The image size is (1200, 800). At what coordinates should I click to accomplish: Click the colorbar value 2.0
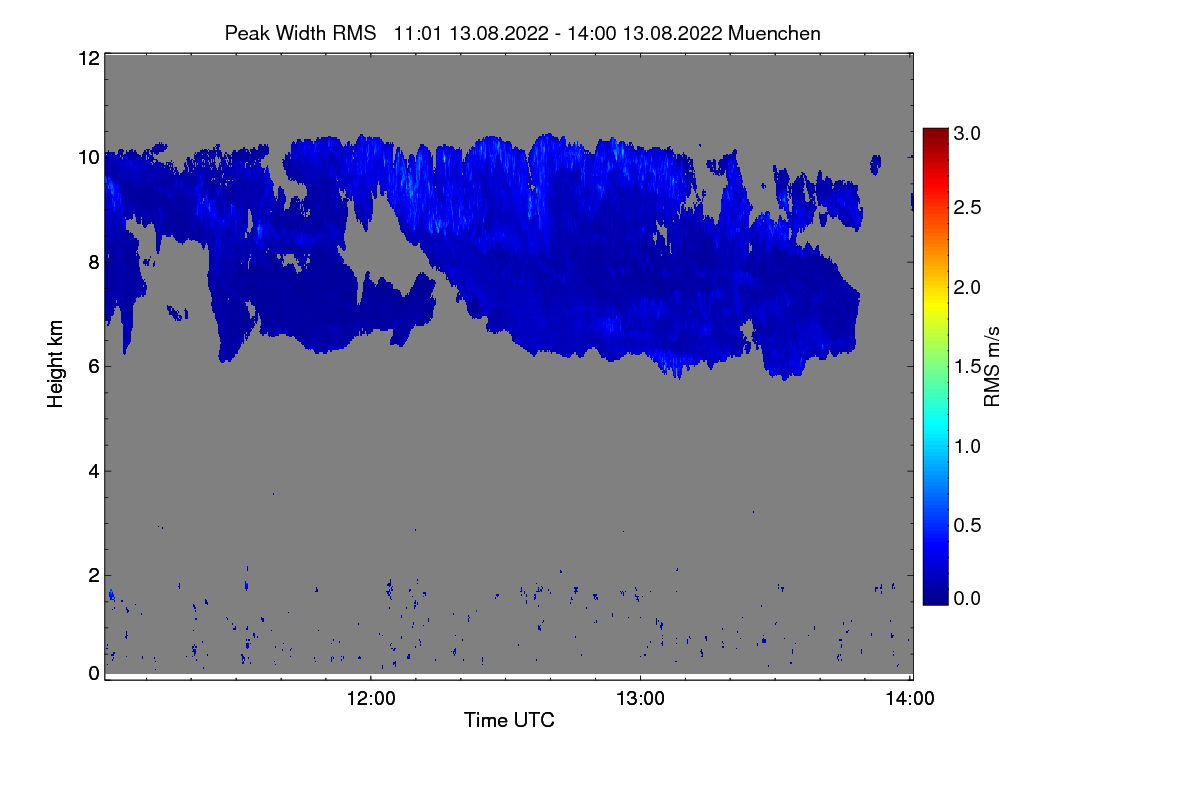click(x=965, y=287)
